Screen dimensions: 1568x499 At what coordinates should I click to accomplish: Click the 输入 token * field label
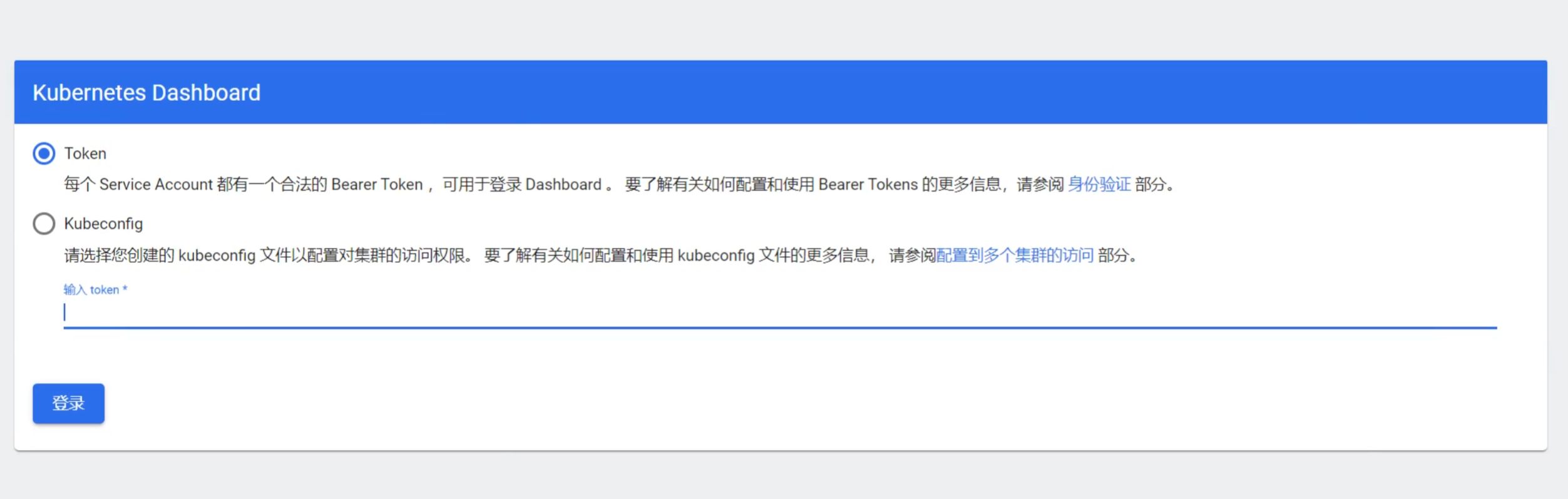click(95, 289)
